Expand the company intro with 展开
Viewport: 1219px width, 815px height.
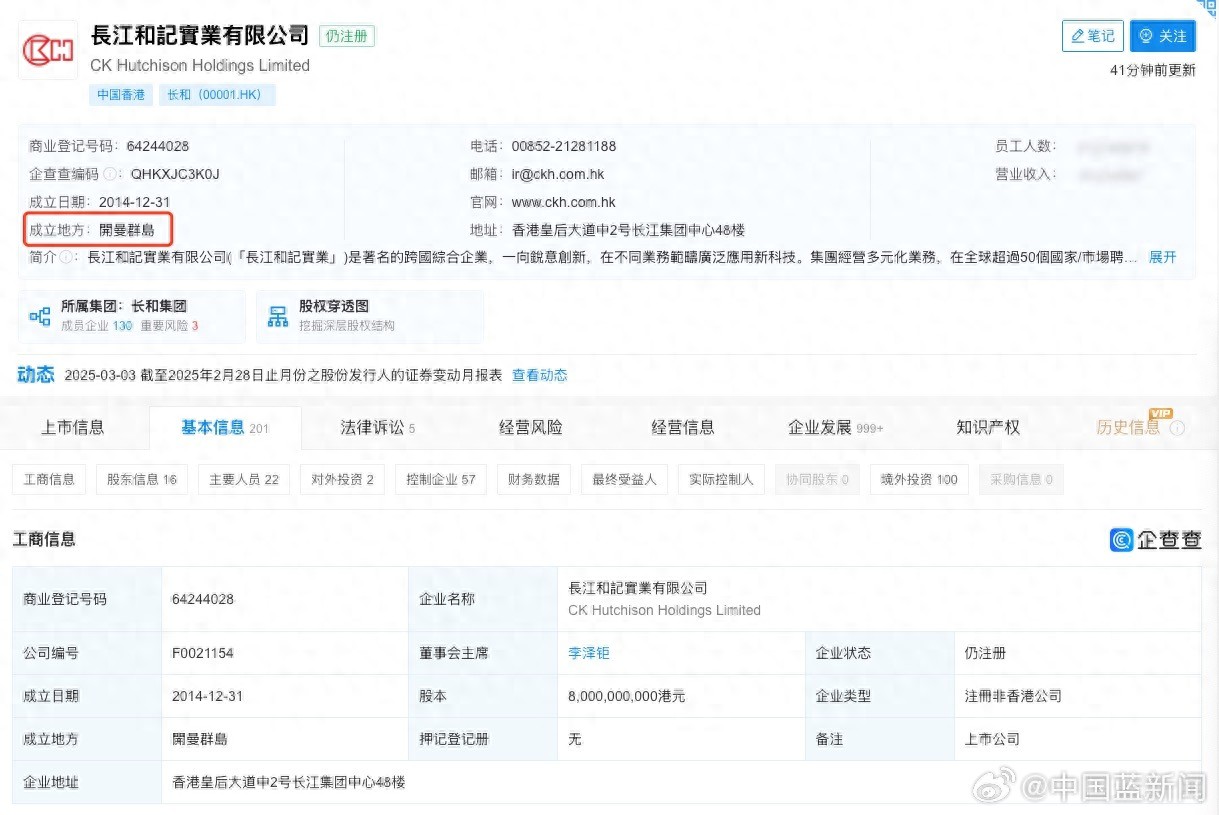(1162, 257)
